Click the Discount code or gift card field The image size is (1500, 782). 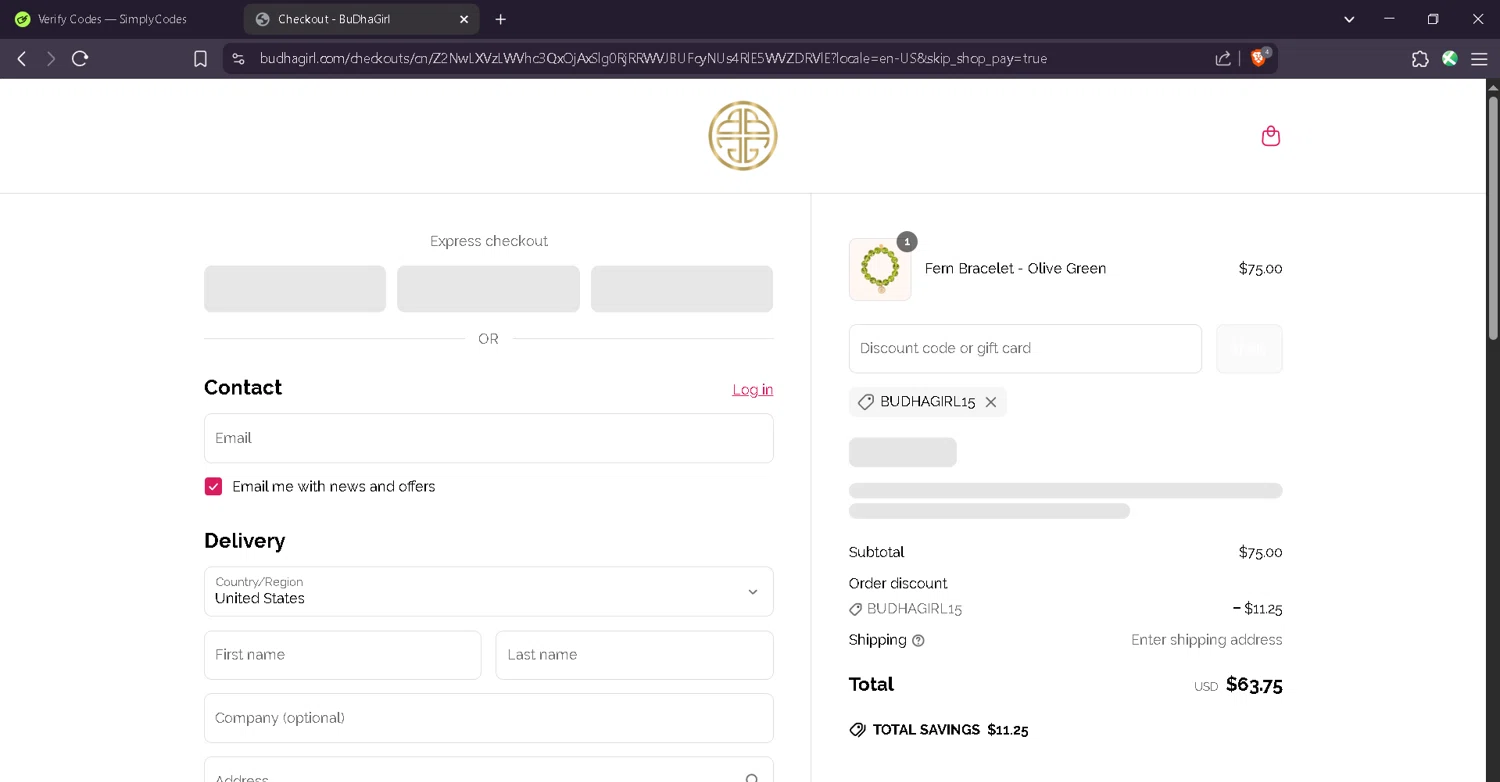tap(1025, 348)
